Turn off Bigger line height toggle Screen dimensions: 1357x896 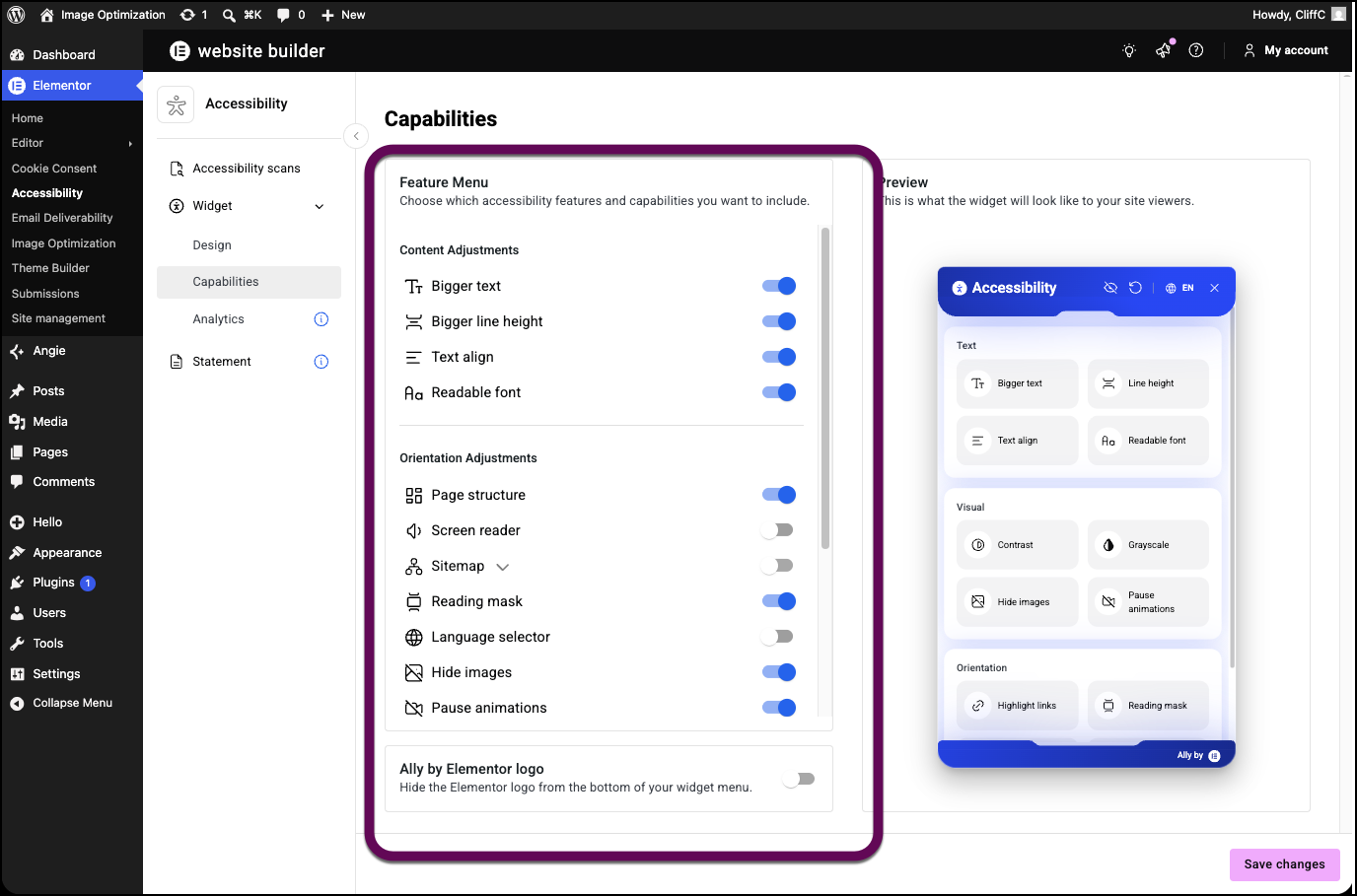(779, 321)
